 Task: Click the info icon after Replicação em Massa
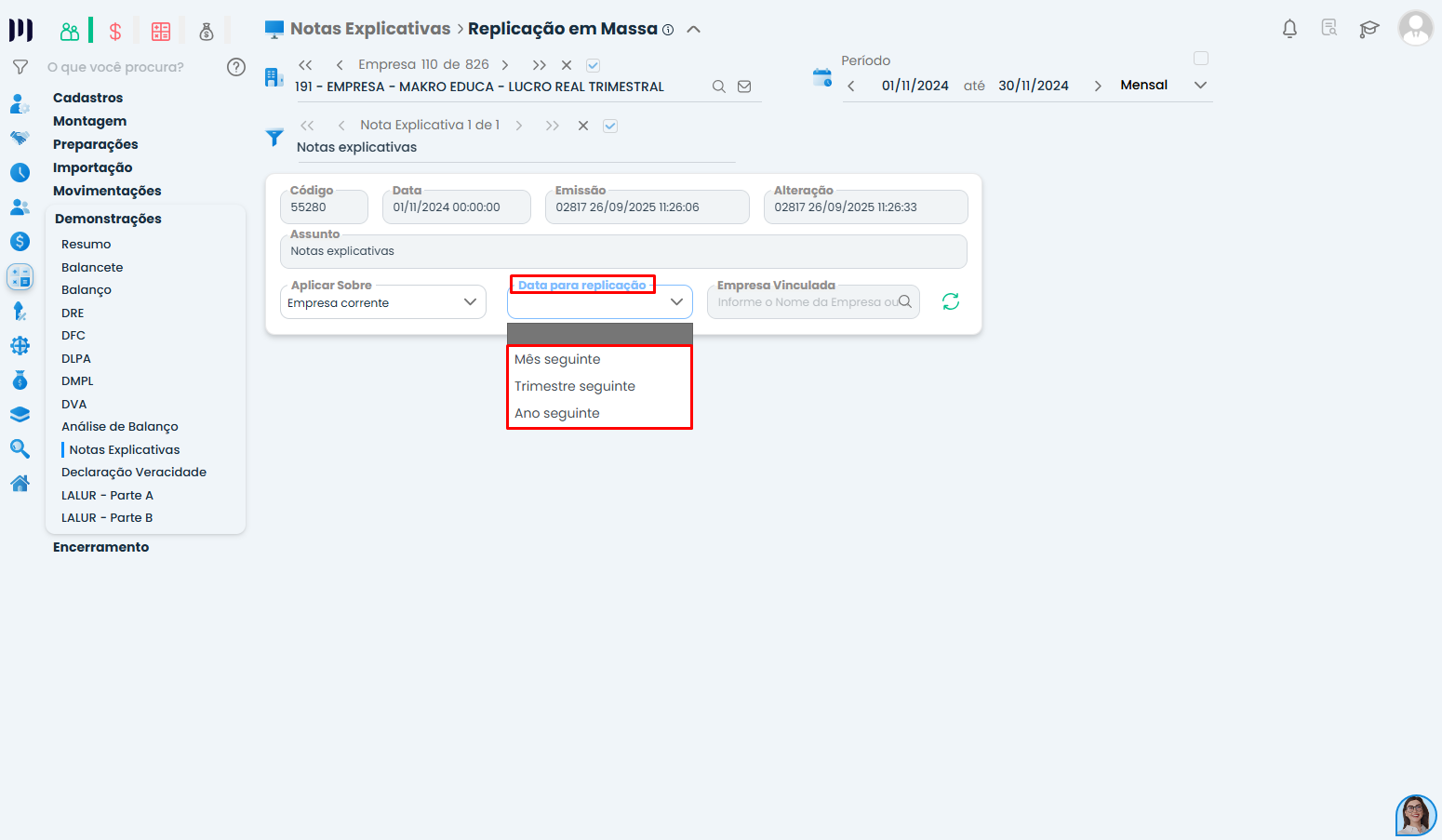point(668,30)
